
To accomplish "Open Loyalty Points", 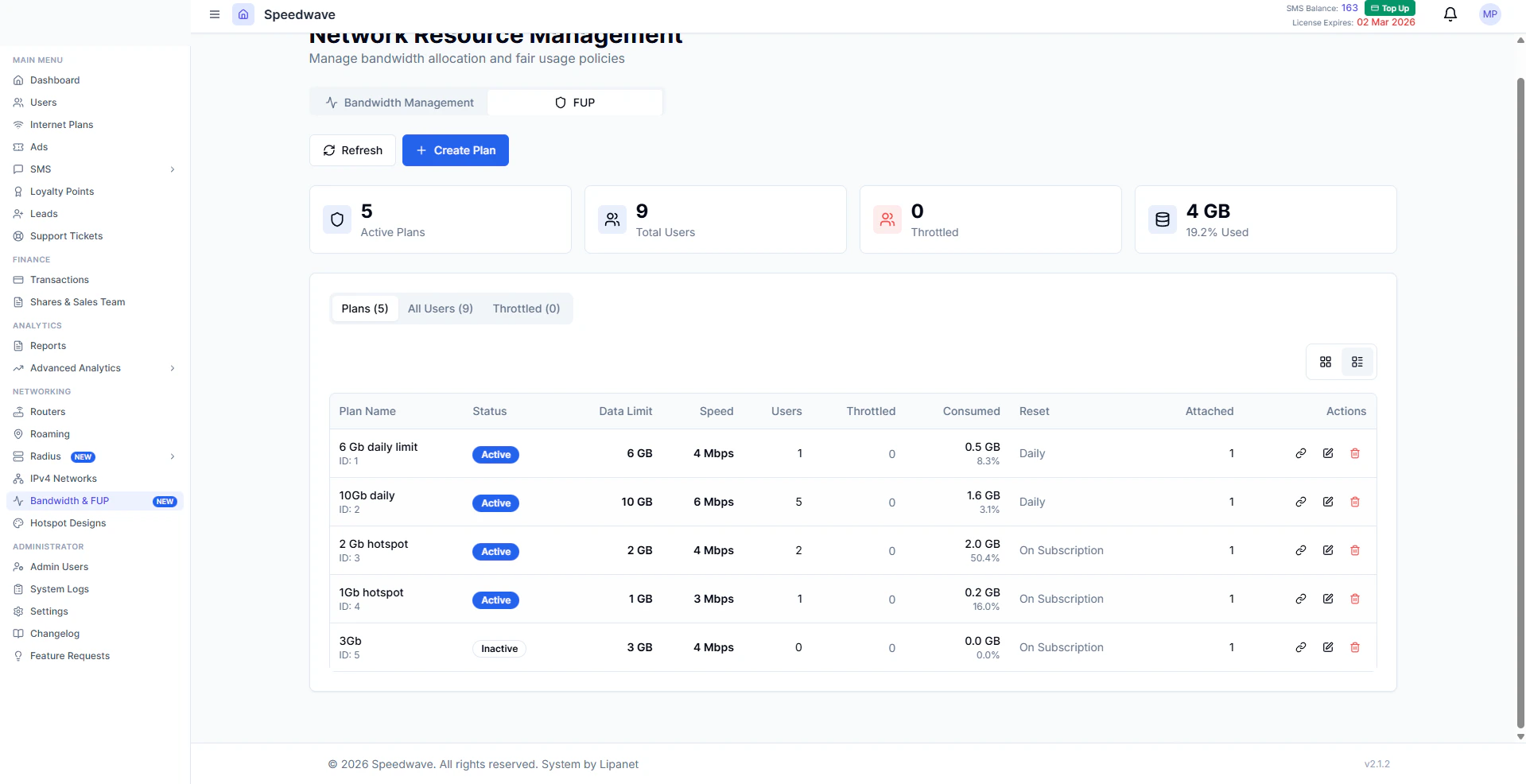I will (x=95, y=192).
